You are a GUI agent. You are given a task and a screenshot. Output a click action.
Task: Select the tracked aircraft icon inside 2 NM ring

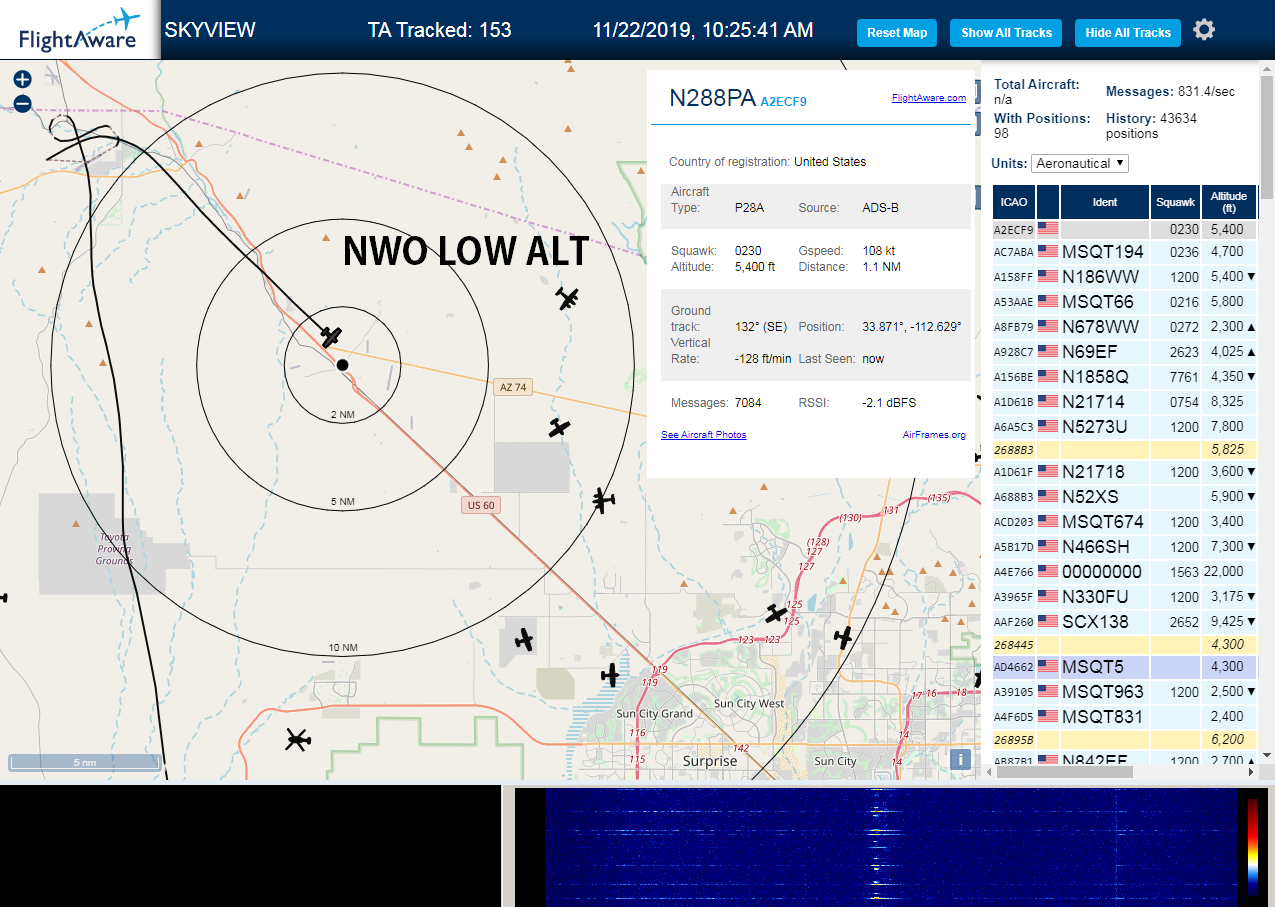(332, 337)
